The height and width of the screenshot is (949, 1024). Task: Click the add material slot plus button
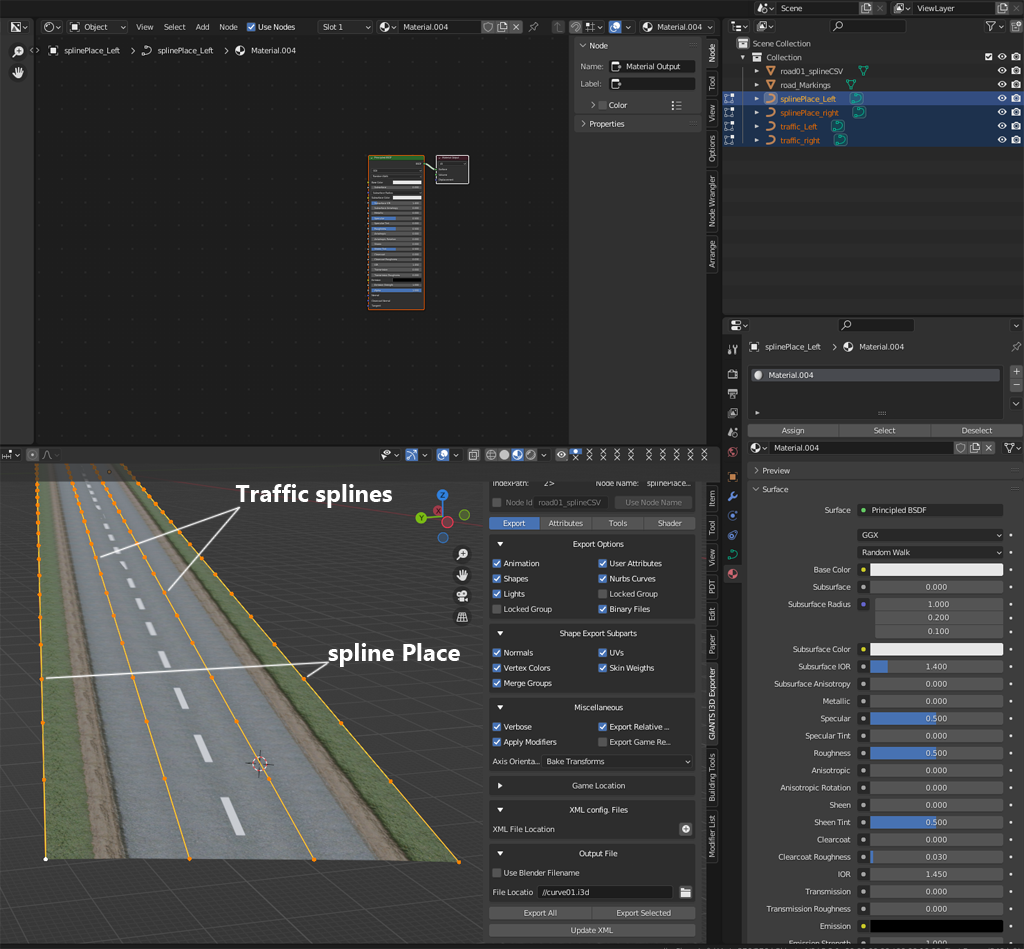point(1016,371)
